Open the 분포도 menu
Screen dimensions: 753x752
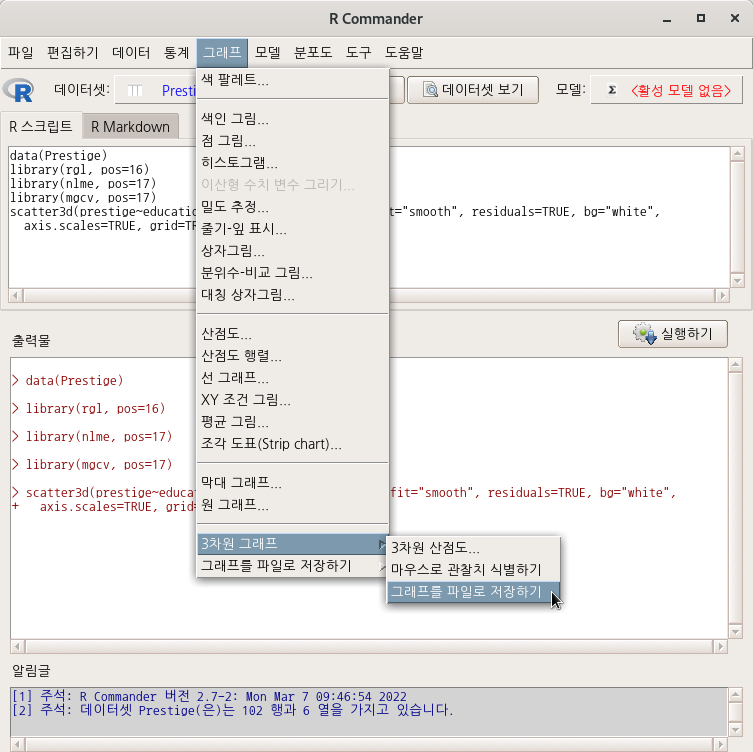coord(313,52)
